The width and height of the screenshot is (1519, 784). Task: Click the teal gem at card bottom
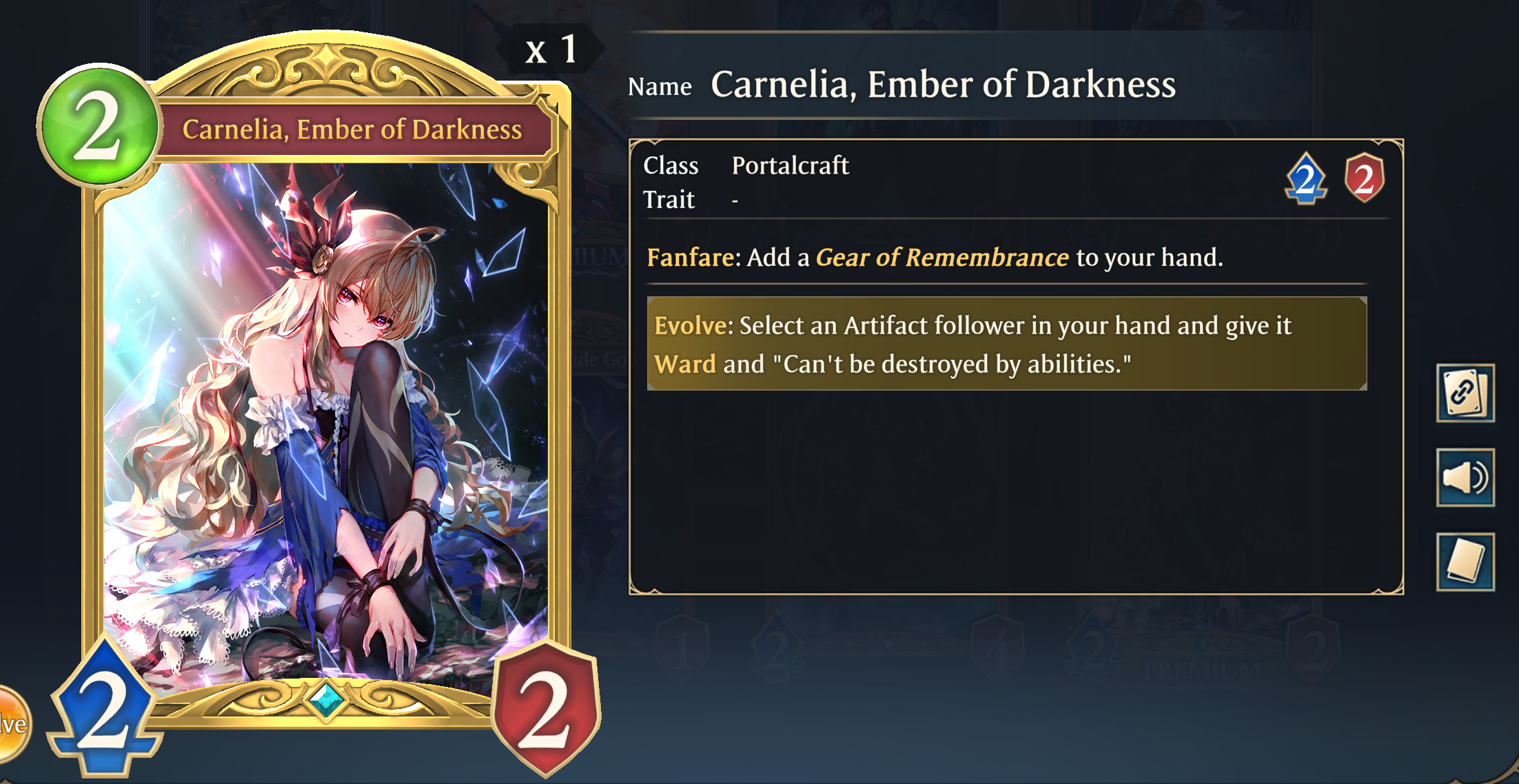point(325,700)
